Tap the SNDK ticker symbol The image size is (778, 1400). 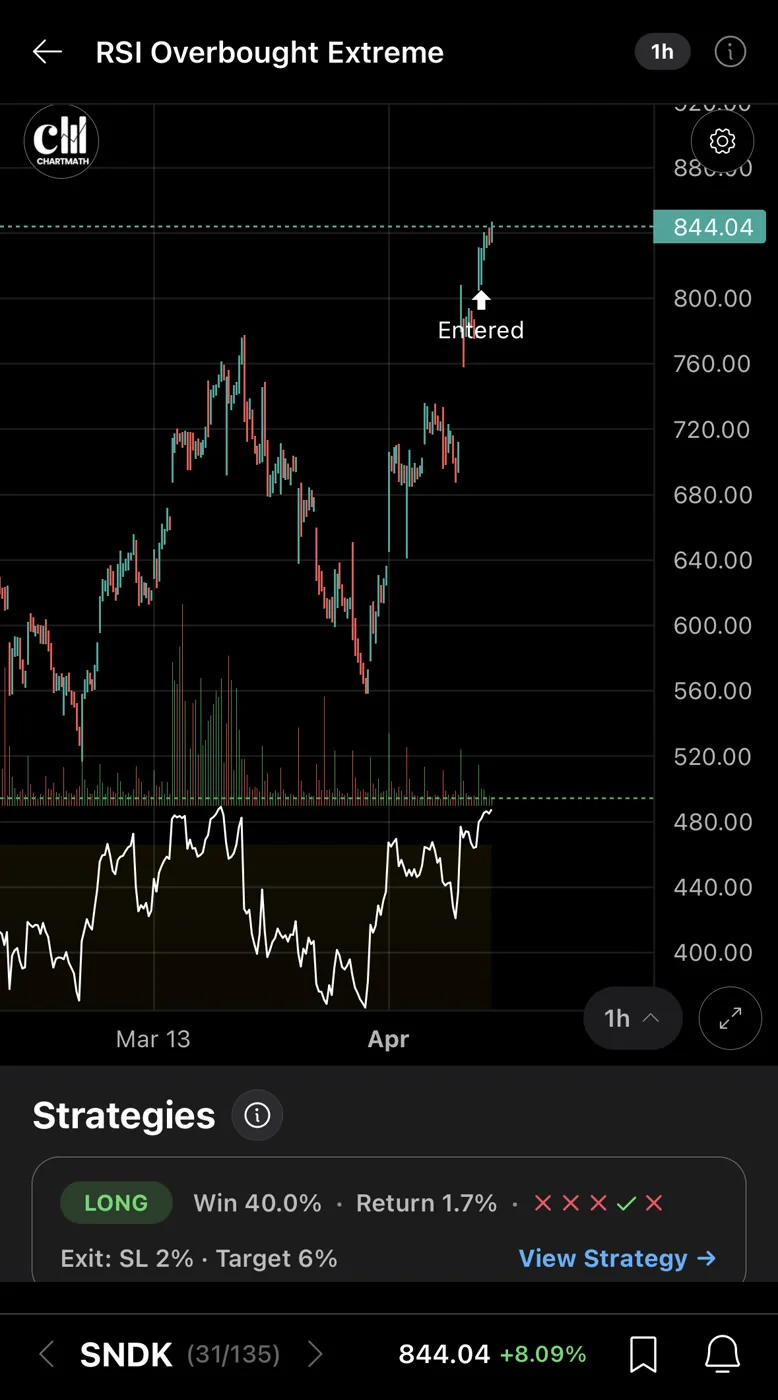click(x=126, y=1354)
